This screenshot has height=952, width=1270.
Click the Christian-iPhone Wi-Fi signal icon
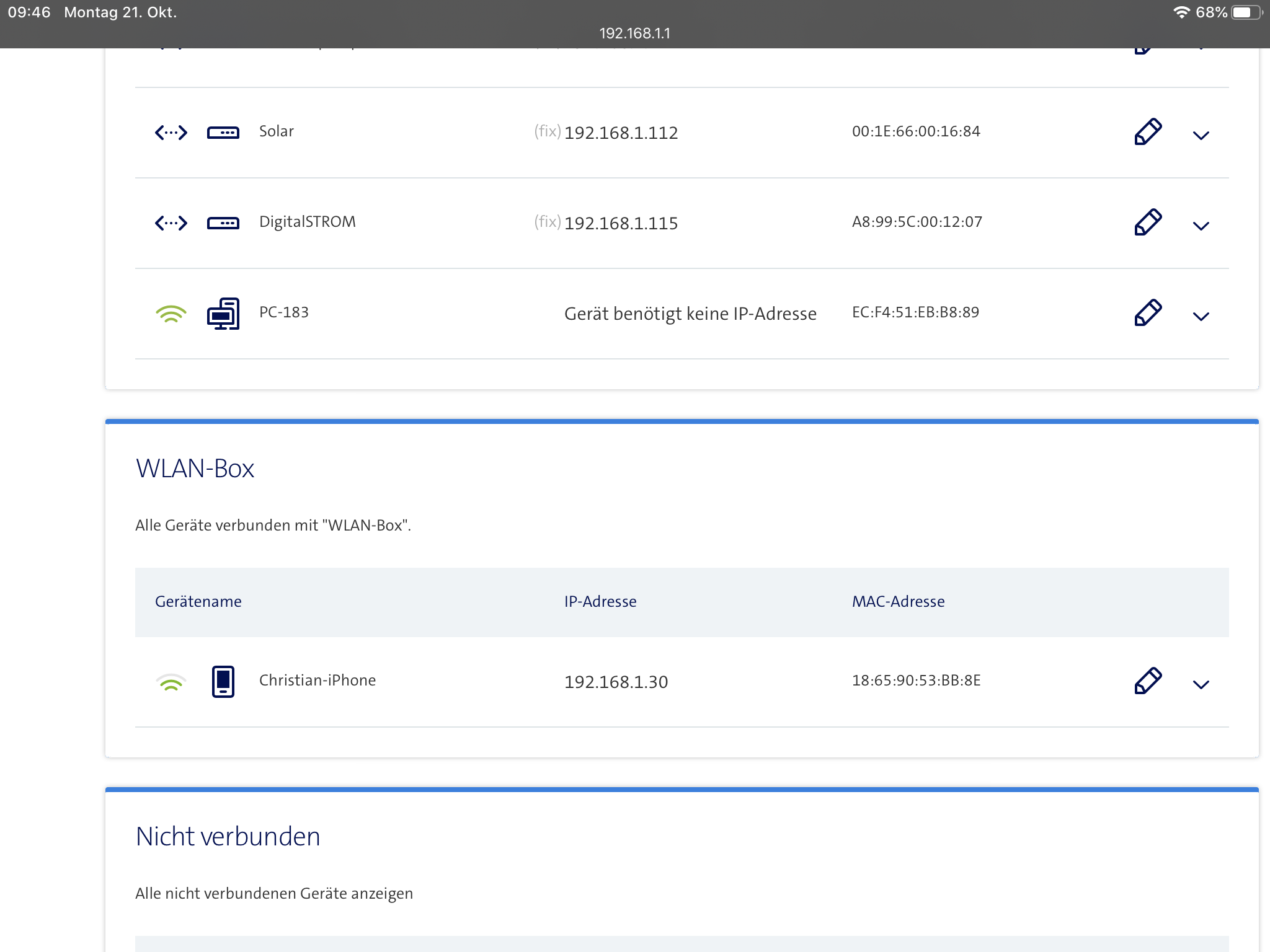(171, 682)
